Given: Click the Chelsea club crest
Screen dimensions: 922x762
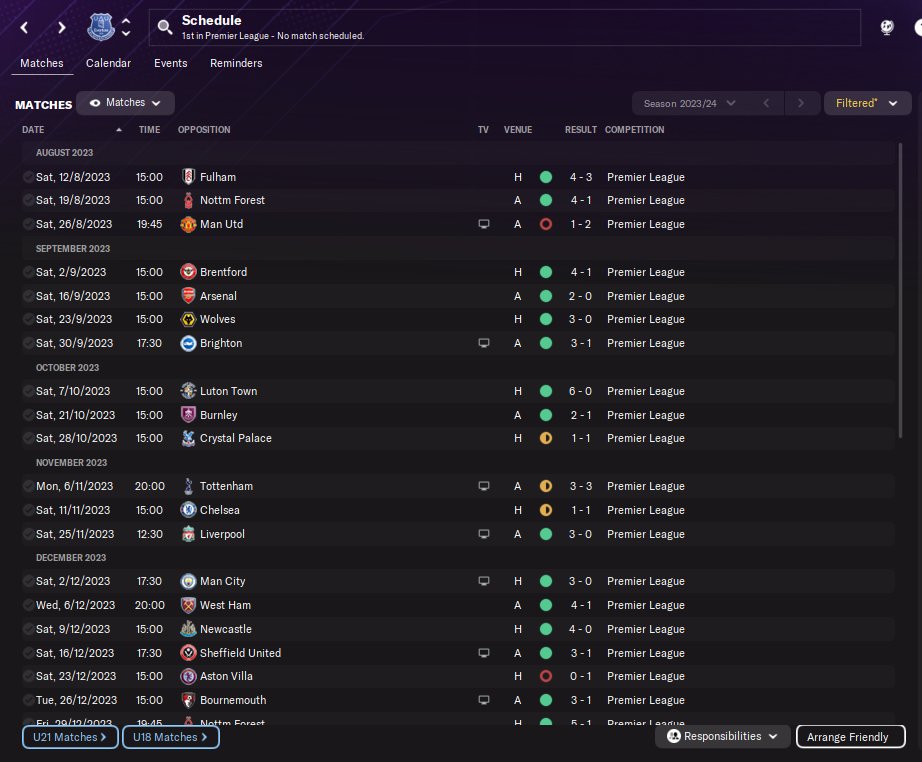Looking at the screenshot, I should 188,510.
